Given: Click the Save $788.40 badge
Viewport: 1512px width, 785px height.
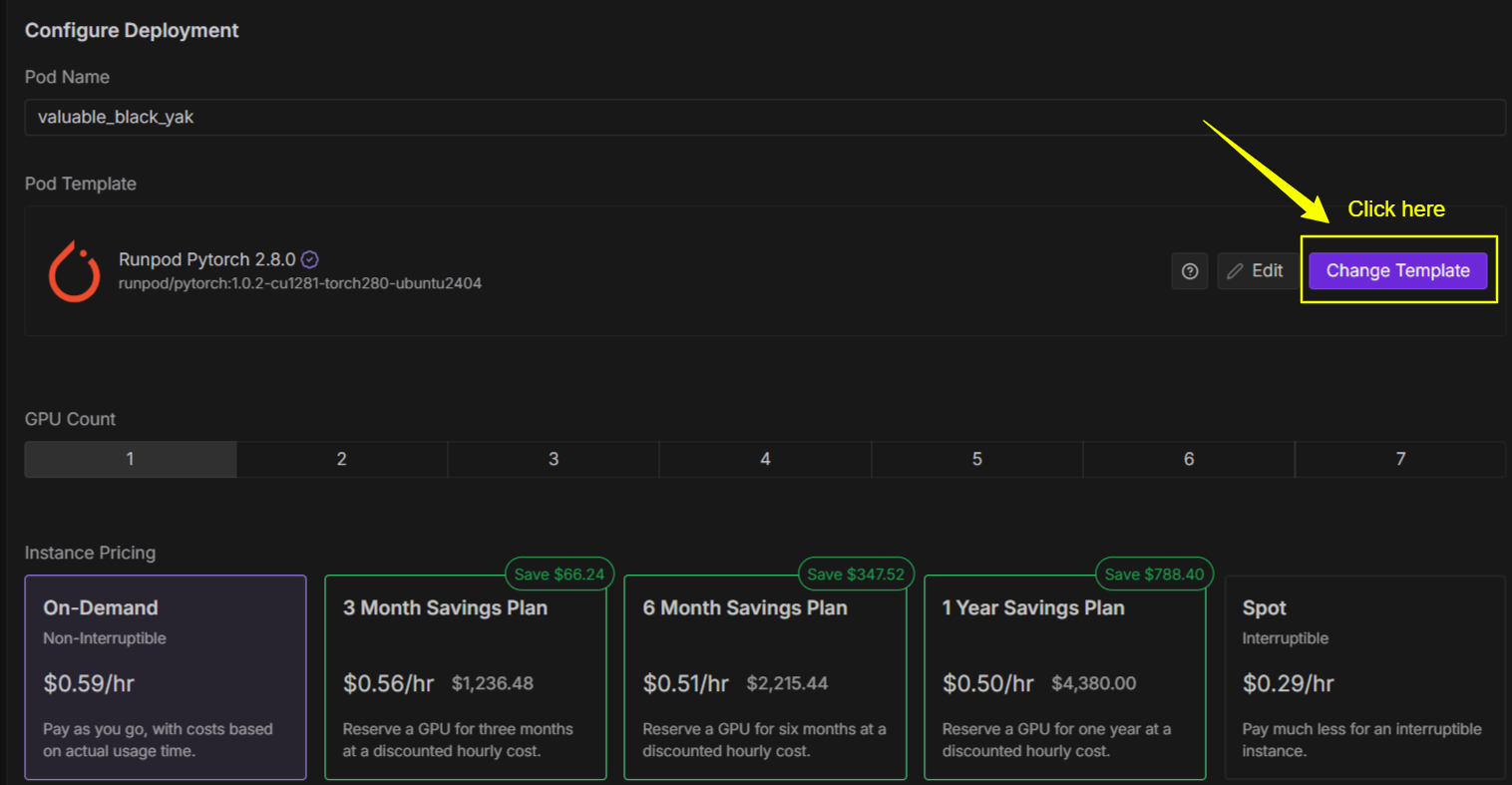Looking at the screenshot, I should [x=1155, y=575].
